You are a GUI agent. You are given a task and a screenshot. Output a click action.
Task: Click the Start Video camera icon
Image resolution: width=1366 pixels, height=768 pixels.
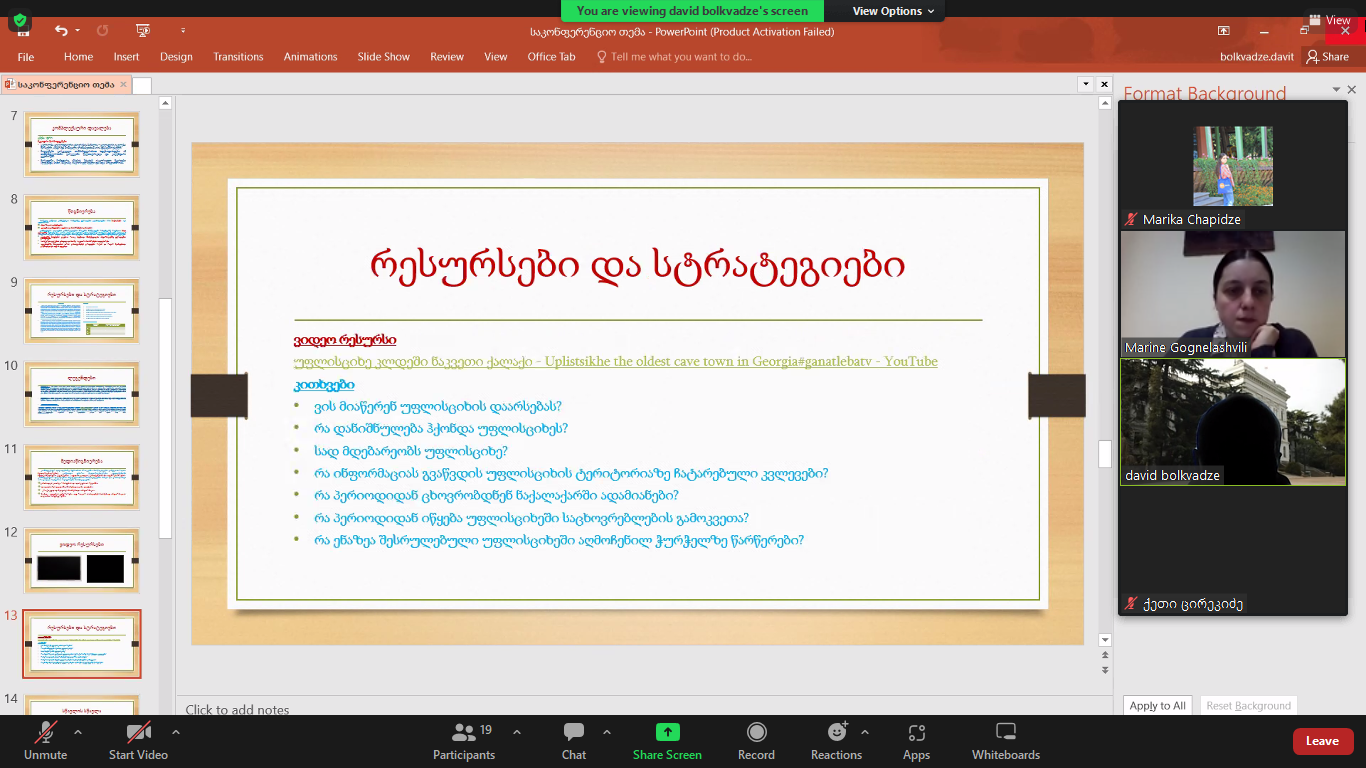click(x=138, y=733)
